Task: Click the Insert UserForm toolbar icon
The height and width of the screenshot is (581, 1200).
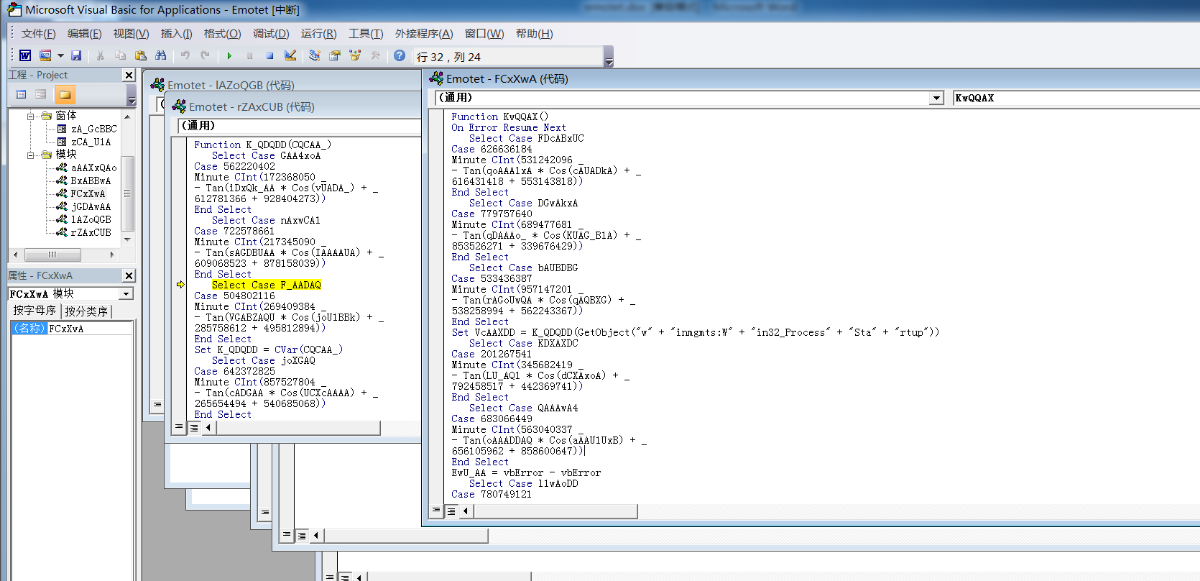Action: (45, 56)
